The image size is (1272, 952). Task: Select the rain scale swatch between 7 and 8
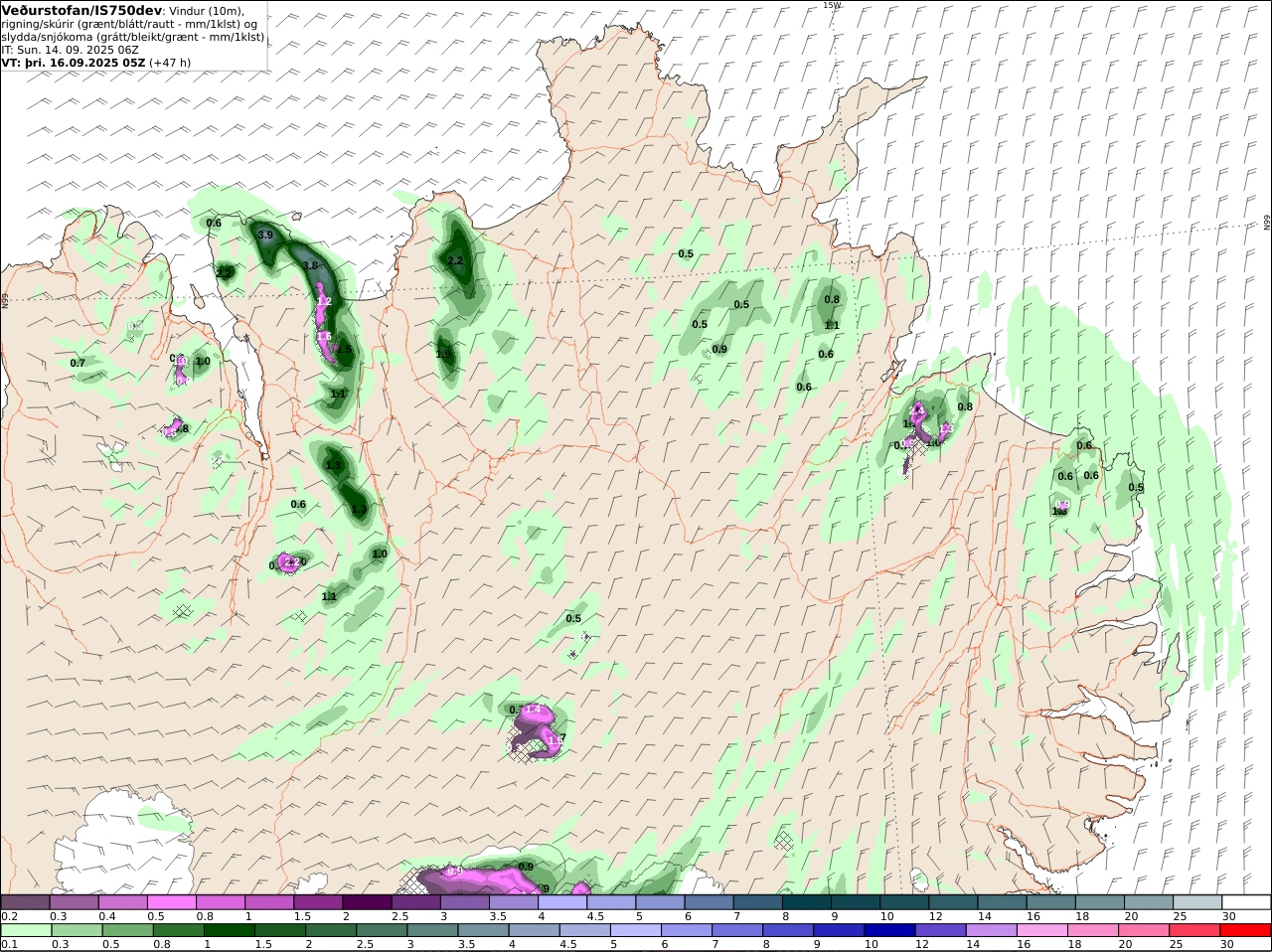click(x=738, y=930)
